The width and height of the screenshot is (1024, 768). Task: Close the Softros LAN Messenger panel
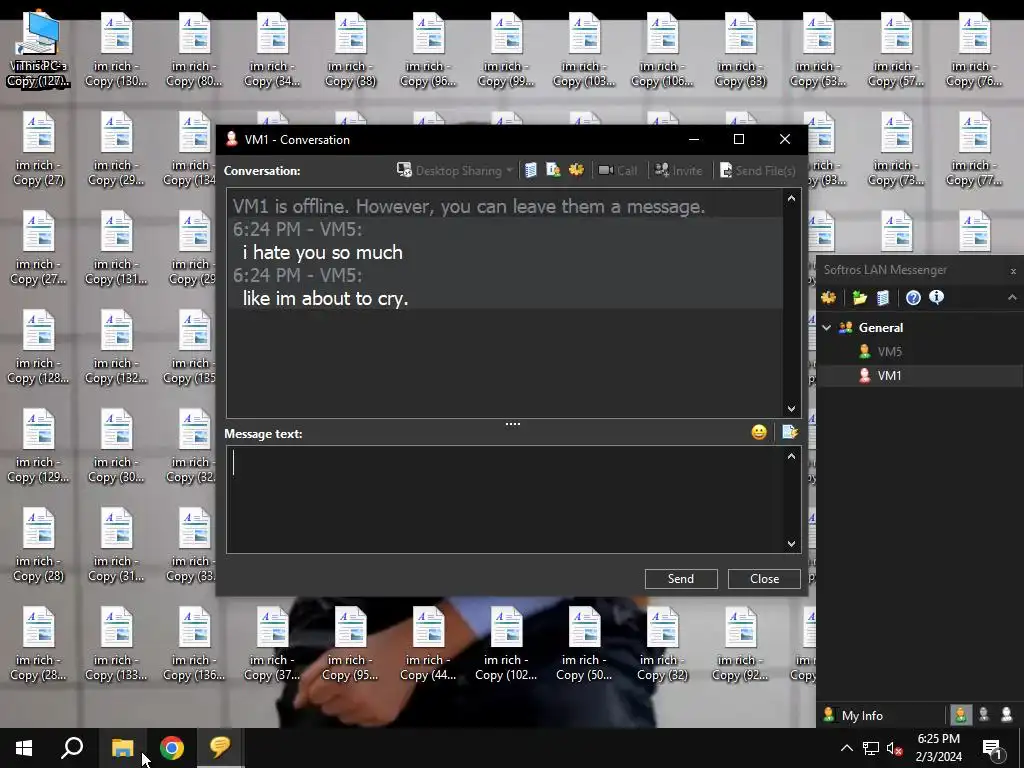point(1013,270)
